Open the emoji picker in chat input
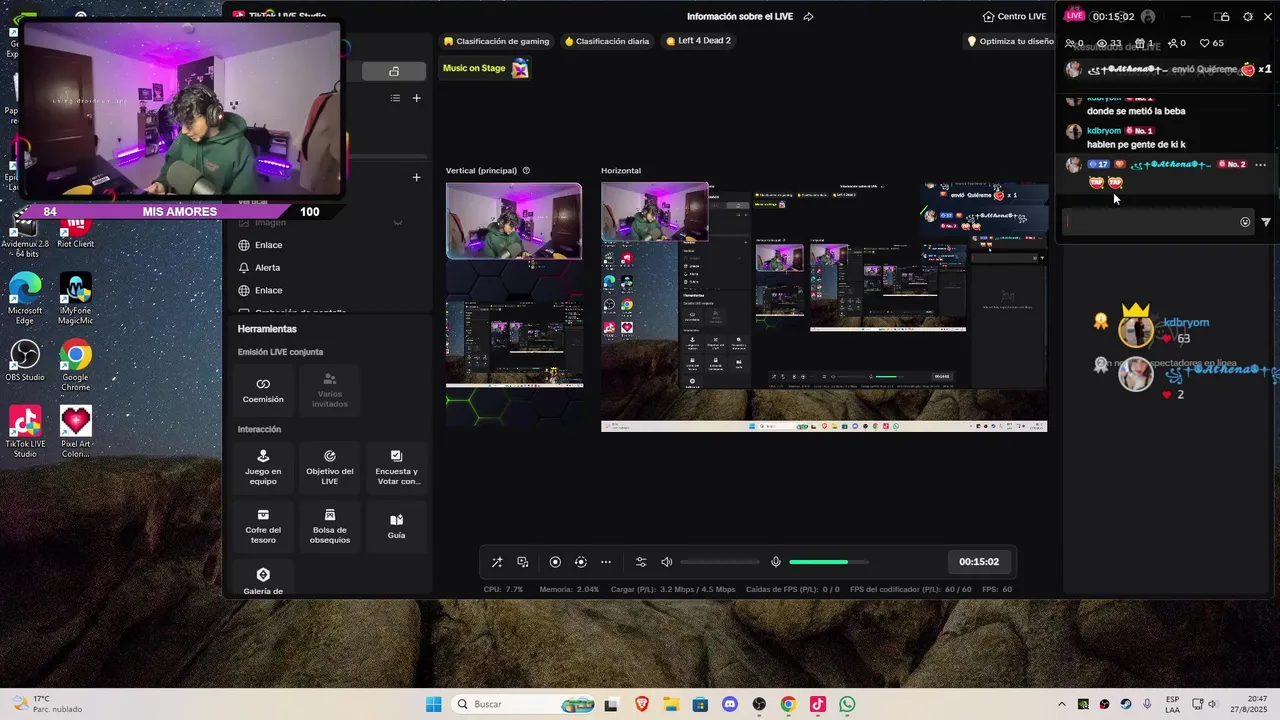Image resolution: width=1280 pixels, height=720 pixels. 1245,222
